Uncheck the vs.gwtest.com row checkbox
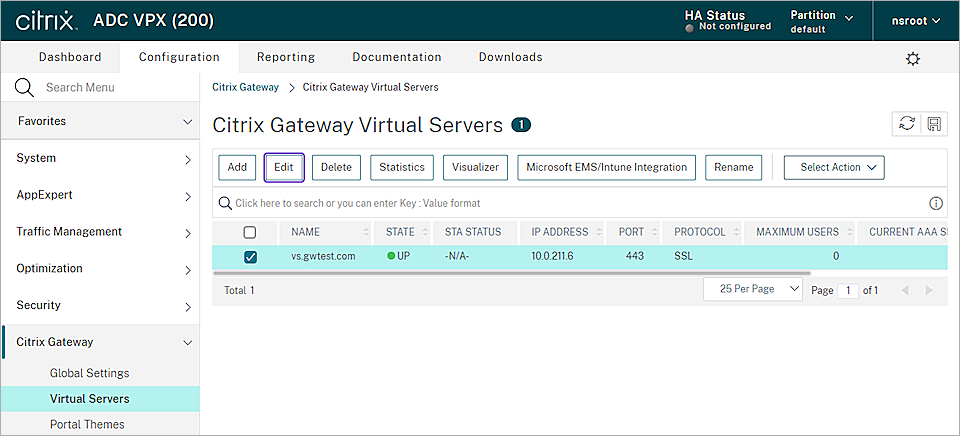 [250, 257]
